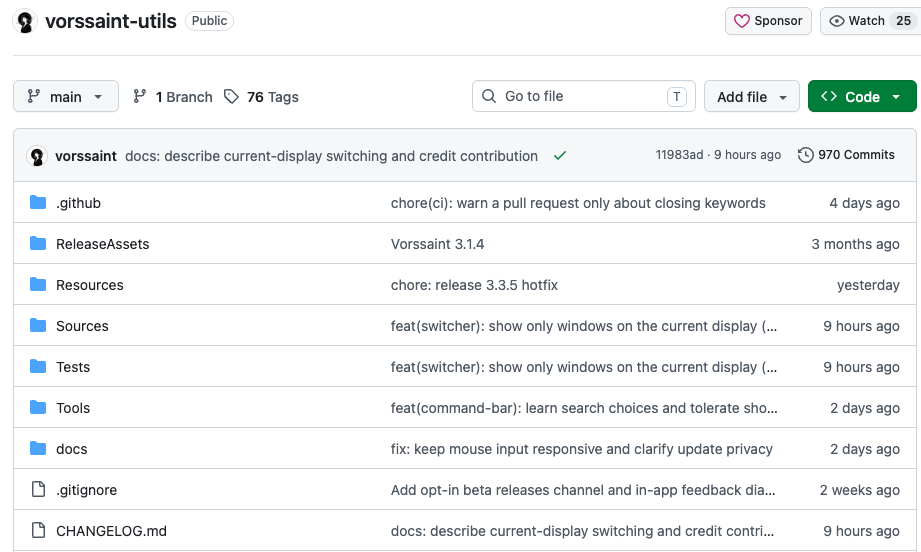
Task: Click the green check status icon
Action: [560, 156]
